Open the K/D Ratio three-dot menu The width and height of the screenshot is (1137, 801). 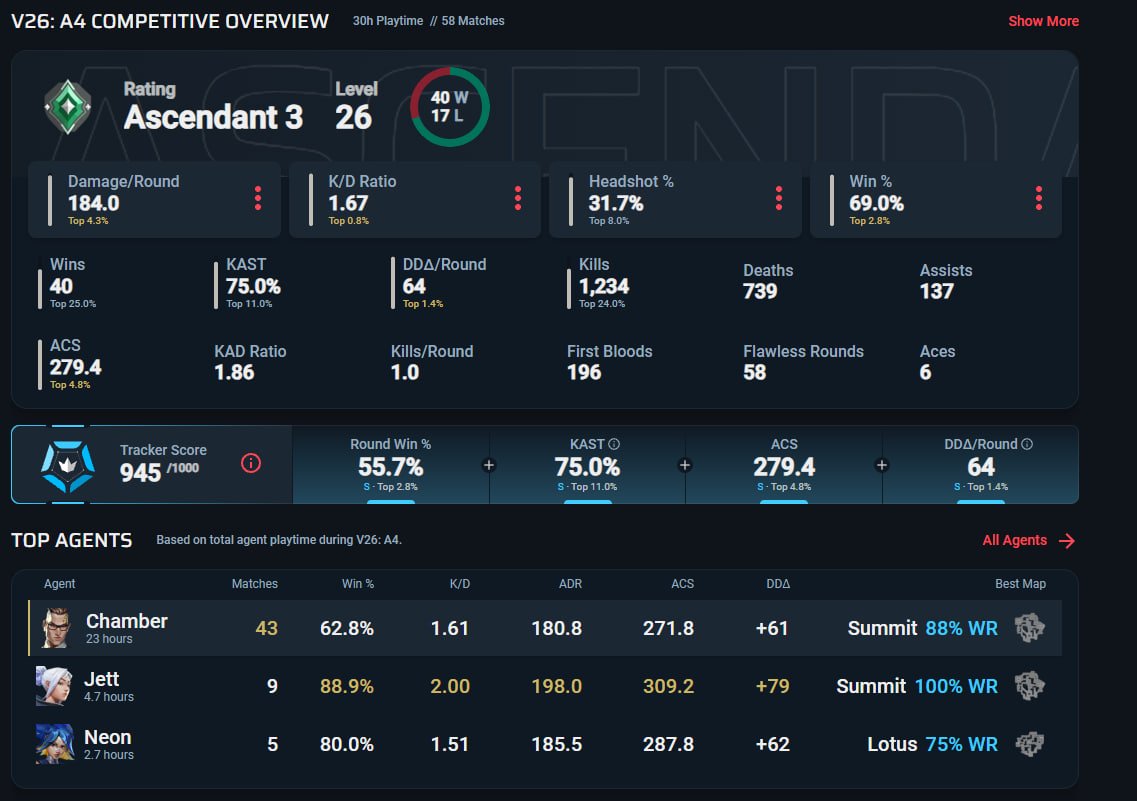pyautogui.click(x=518, y=199)
